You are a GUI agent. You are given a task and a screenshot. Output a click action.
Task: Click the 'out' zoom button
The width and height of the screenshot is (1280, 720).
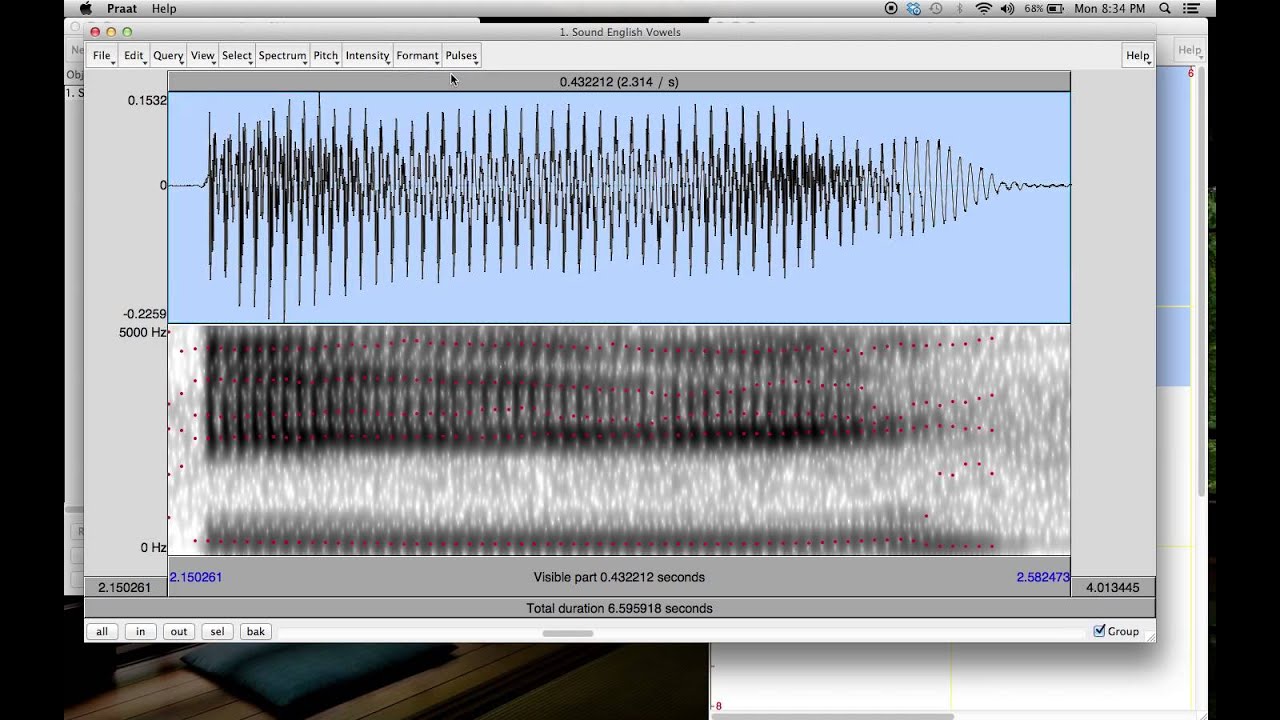pos(178,631)
